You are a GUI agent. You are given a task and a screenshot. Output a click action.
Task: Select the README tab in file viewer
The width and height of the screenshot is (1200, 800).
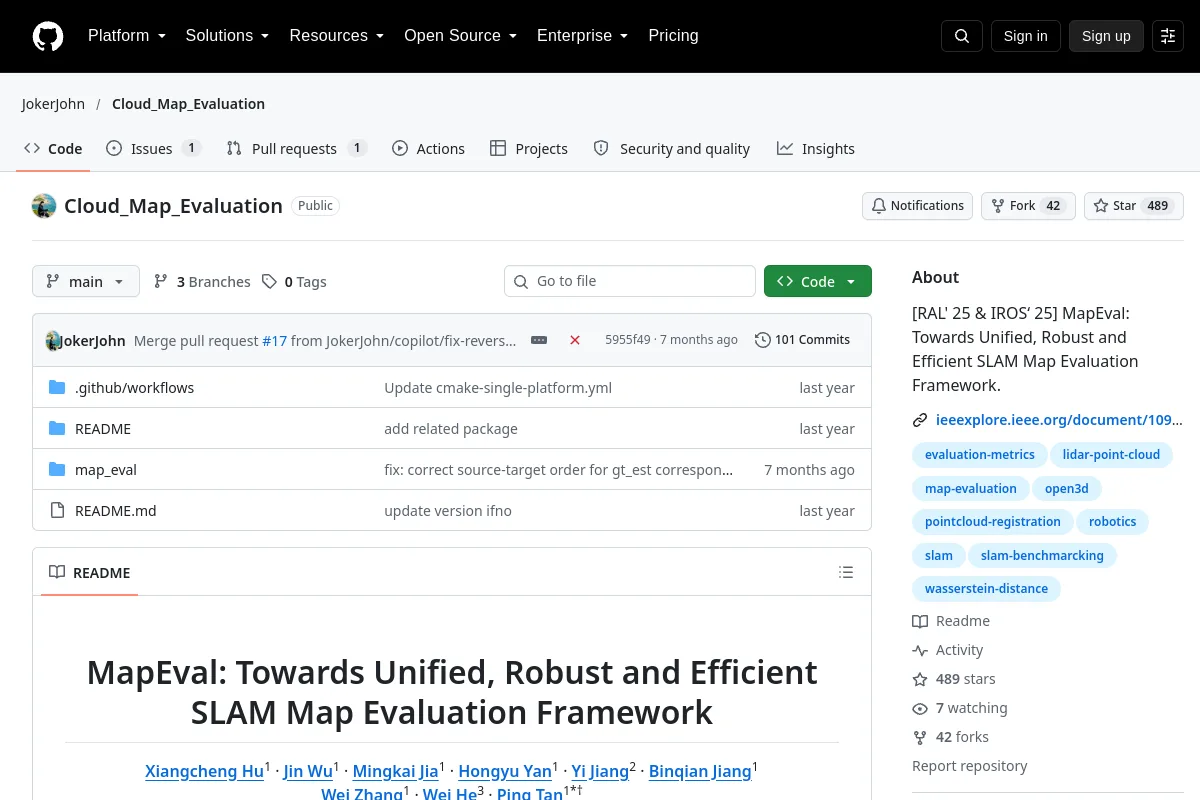click(x=90, y=573)
